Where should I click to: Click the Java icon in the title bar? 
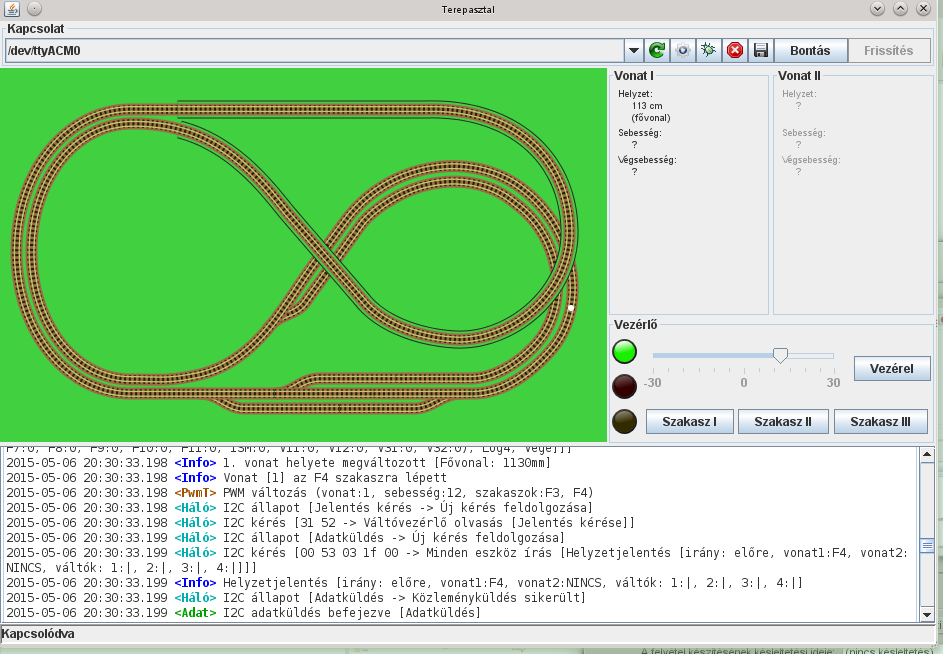12,8
